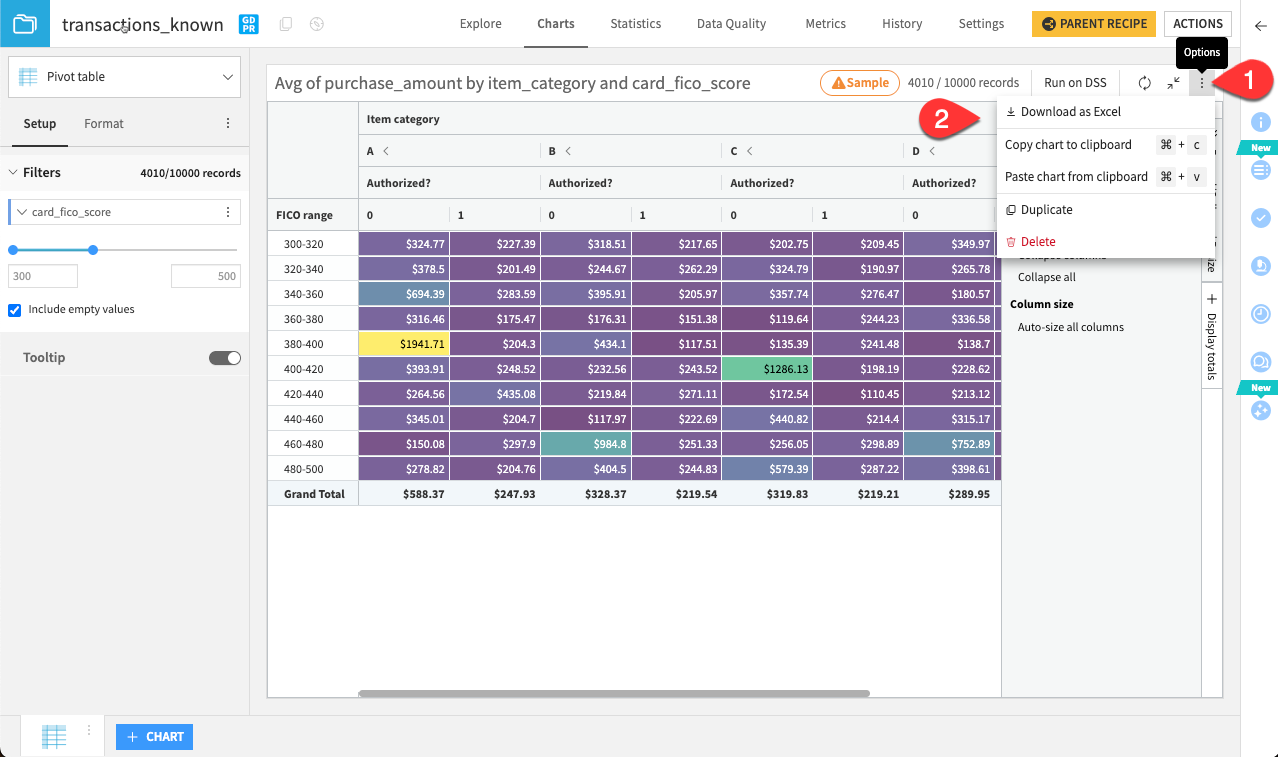The width and height of the screenshot is (1279, 757).
Task: Click the orange Sample warning badge
Action: [860, 83]
